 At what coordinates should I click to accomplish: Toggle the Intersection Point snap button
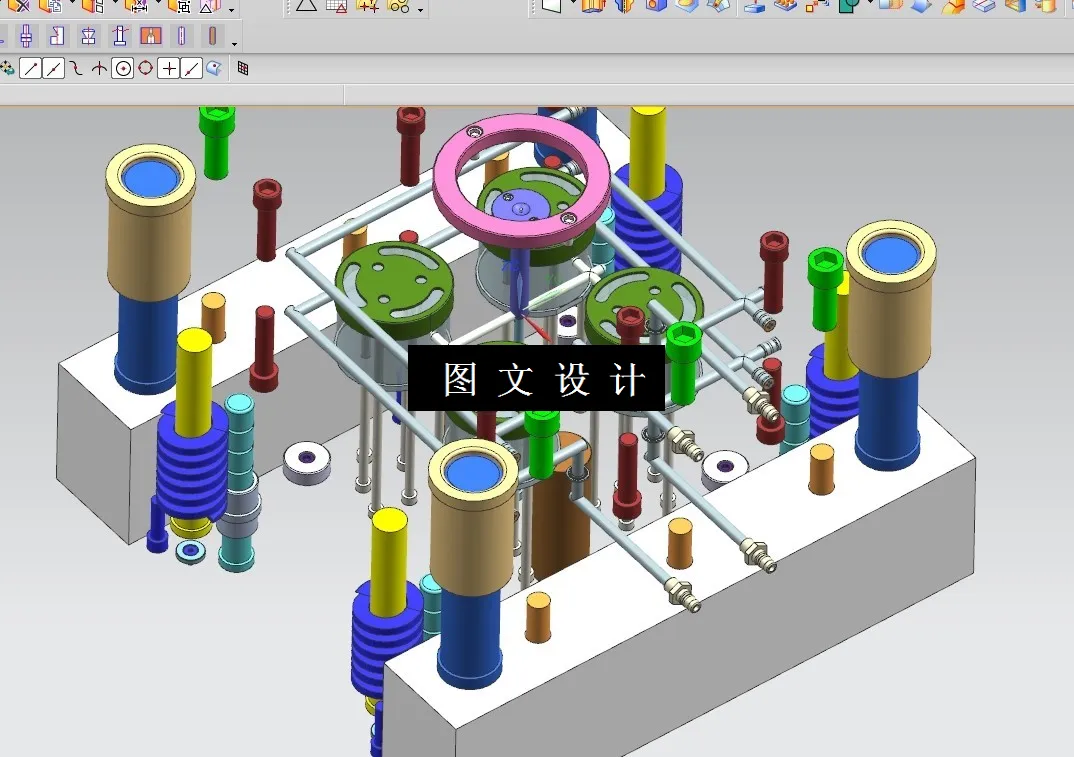[x=97, y=68]
